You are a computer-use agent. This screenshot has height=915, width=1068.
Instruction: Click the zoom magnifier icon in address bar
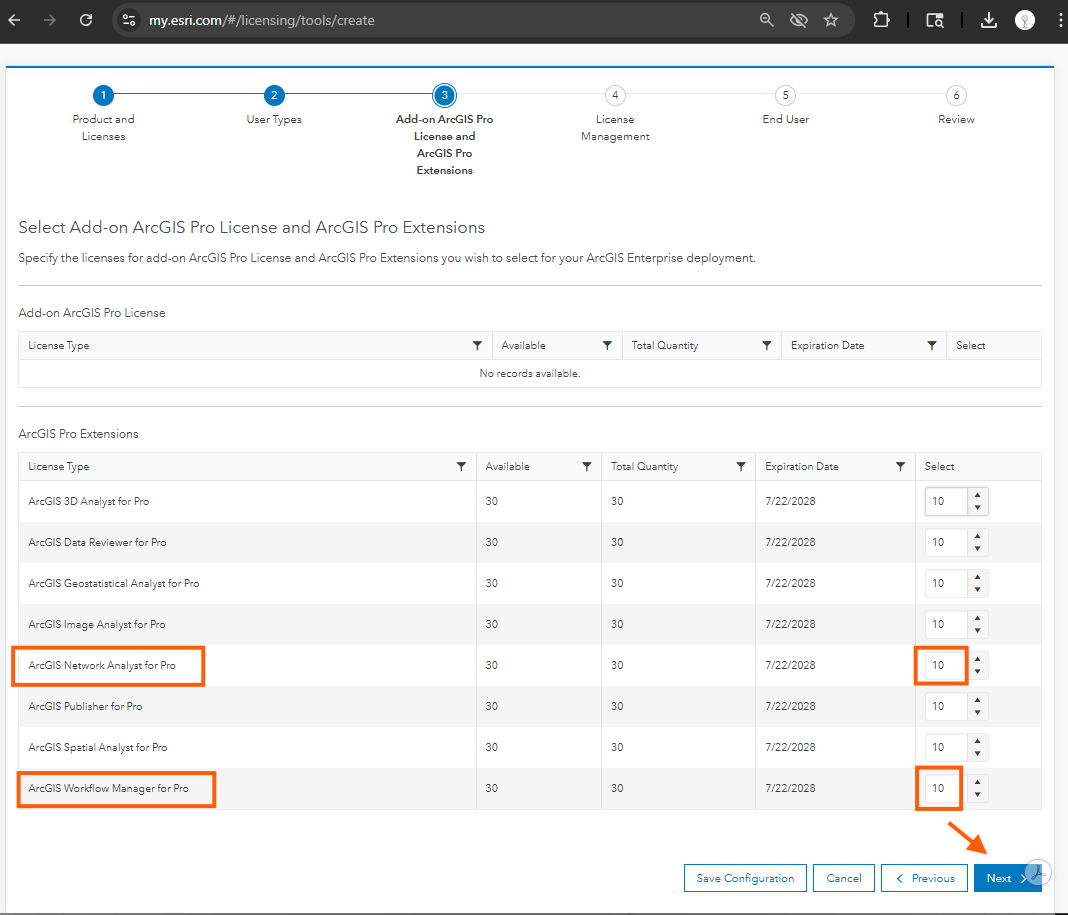click(767, 20)
